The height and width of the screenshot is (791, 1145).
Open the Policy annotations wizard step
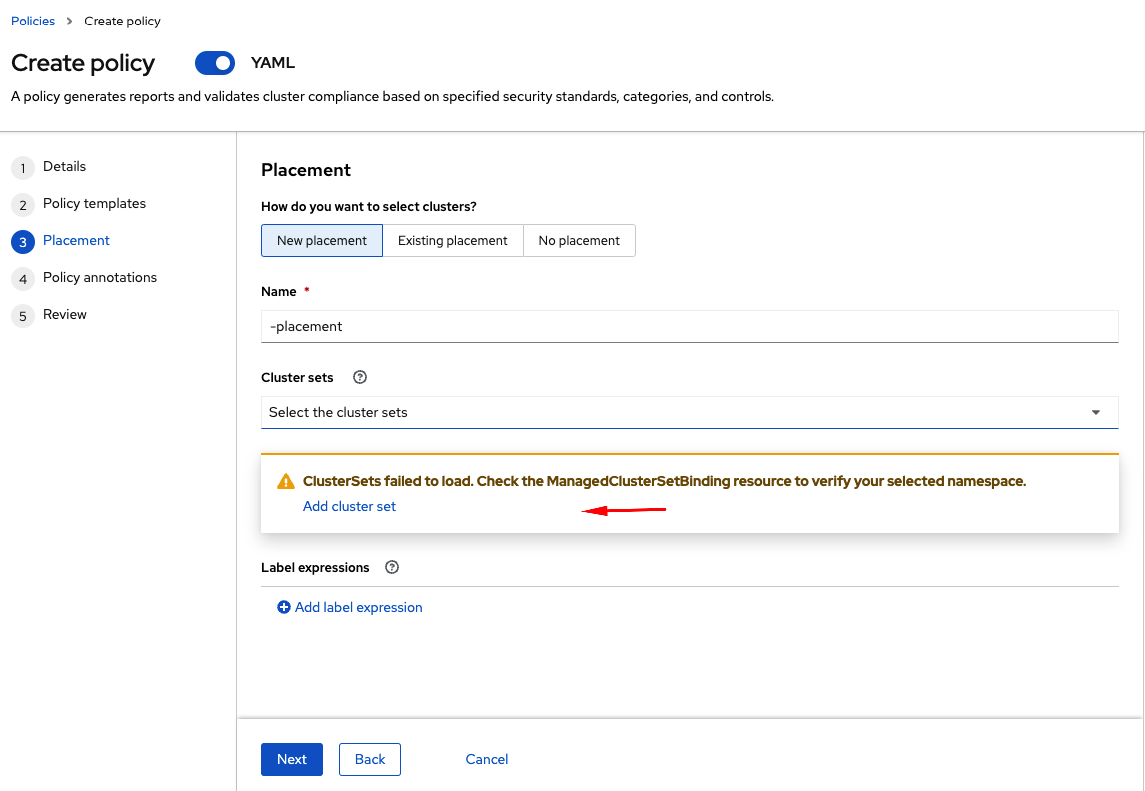[100, 278]
